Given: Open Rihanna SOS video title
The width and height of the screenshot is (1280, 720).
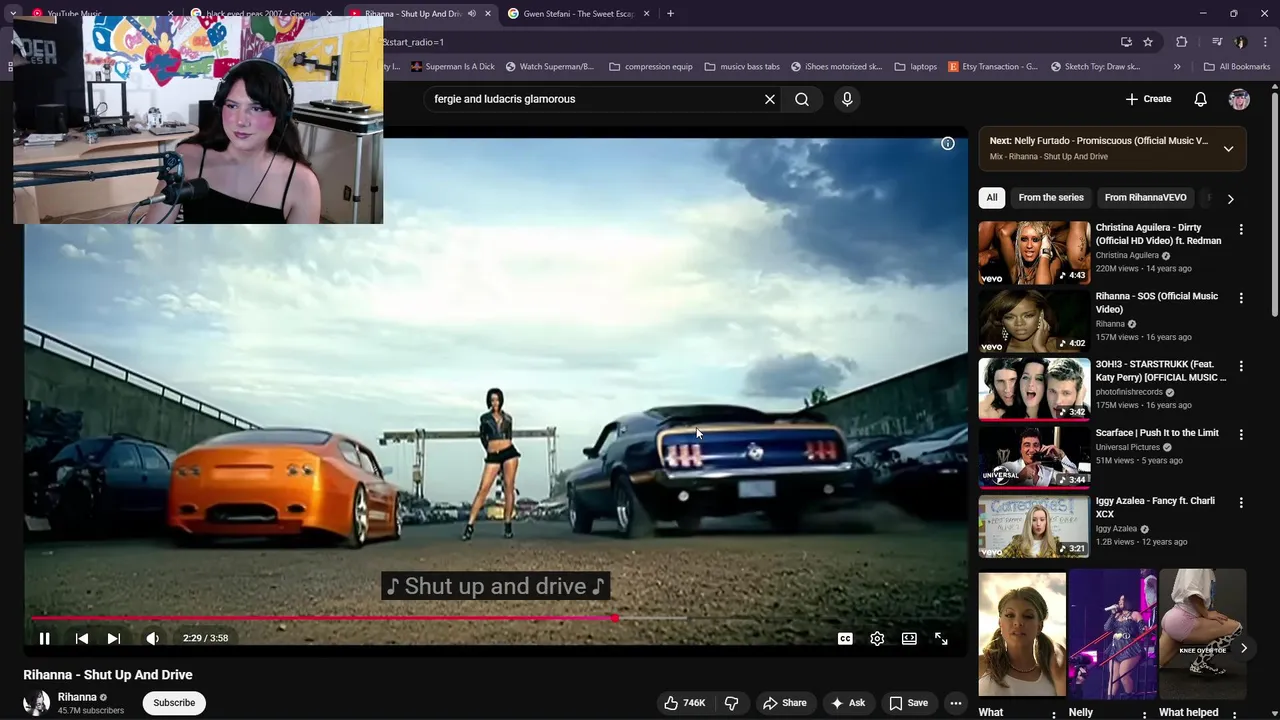Looking at the screenshot, I should tap(1157, 302).
